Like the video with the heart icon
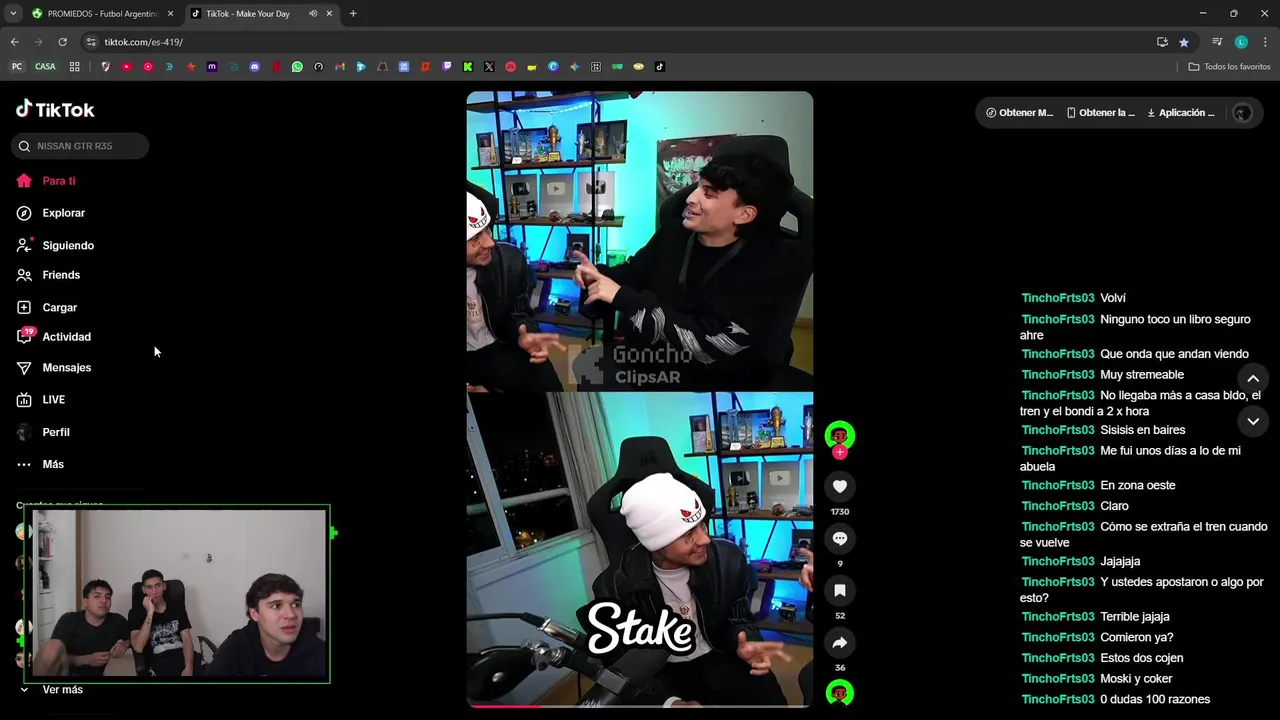 point(840,486)
